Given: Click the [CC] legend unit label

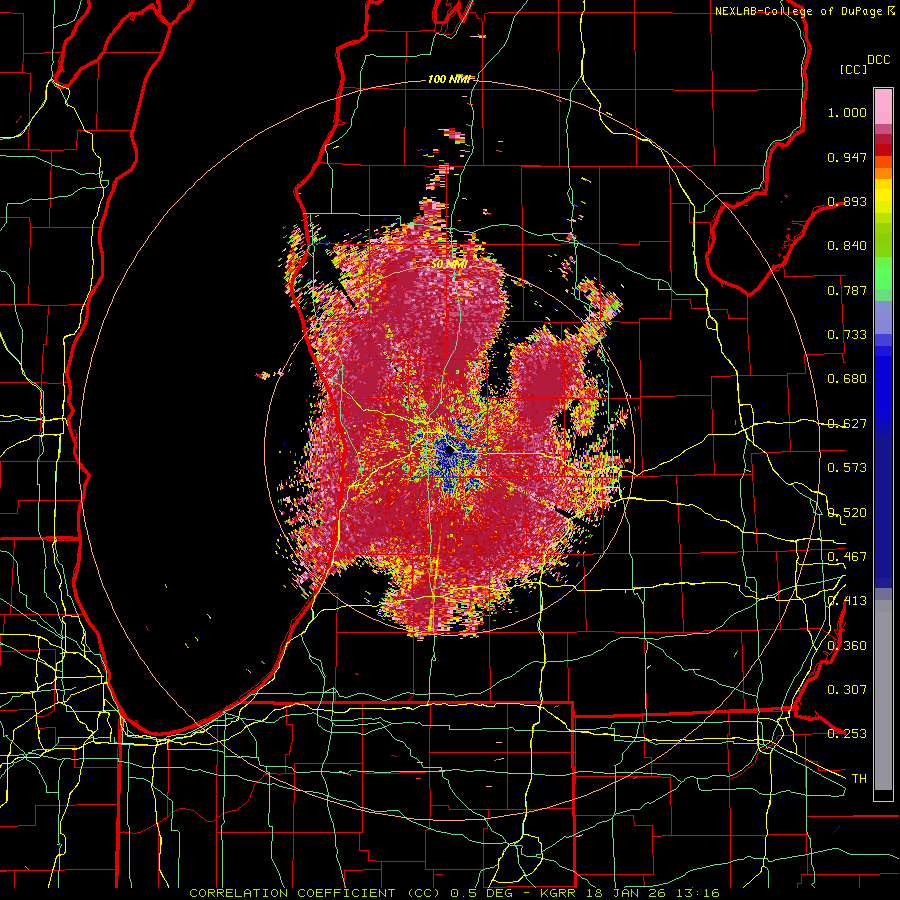Looking at the screenshot, I should coord(854,69).
